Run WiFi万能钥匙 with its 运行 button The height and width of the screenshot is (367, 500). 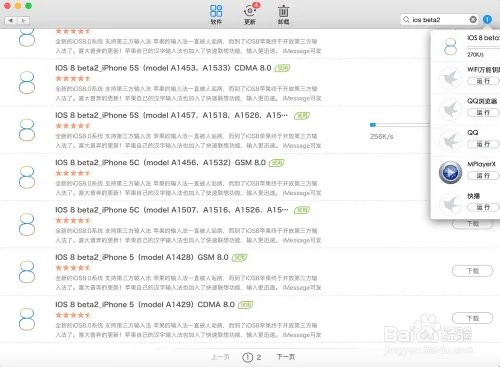[x=483, y=81]
